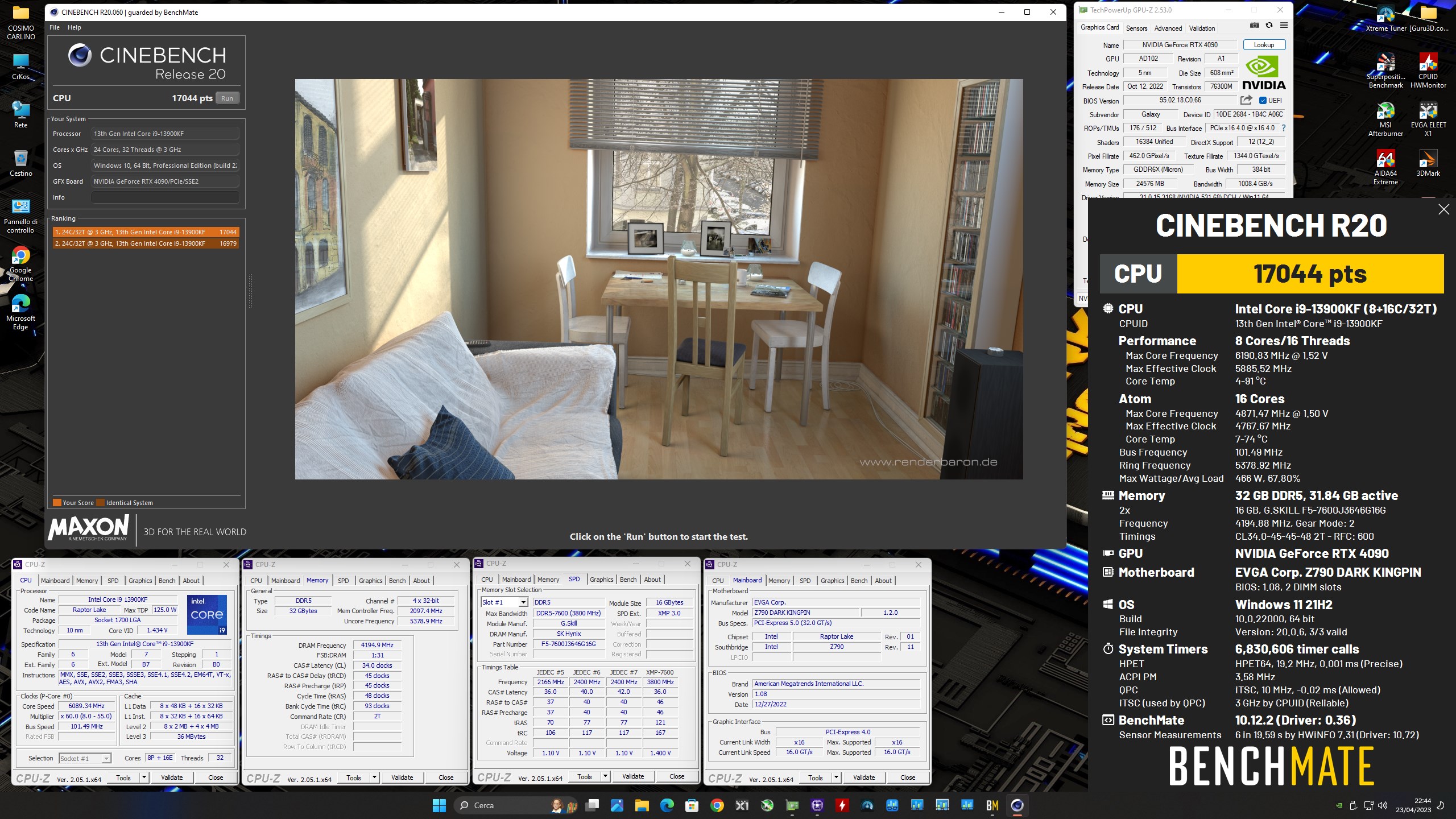This screenshot has width=1456, height=819.
Task: Expand Tools dropdown arrow in CPU-Z Mainboard window
Action: (x=836, y=777)
